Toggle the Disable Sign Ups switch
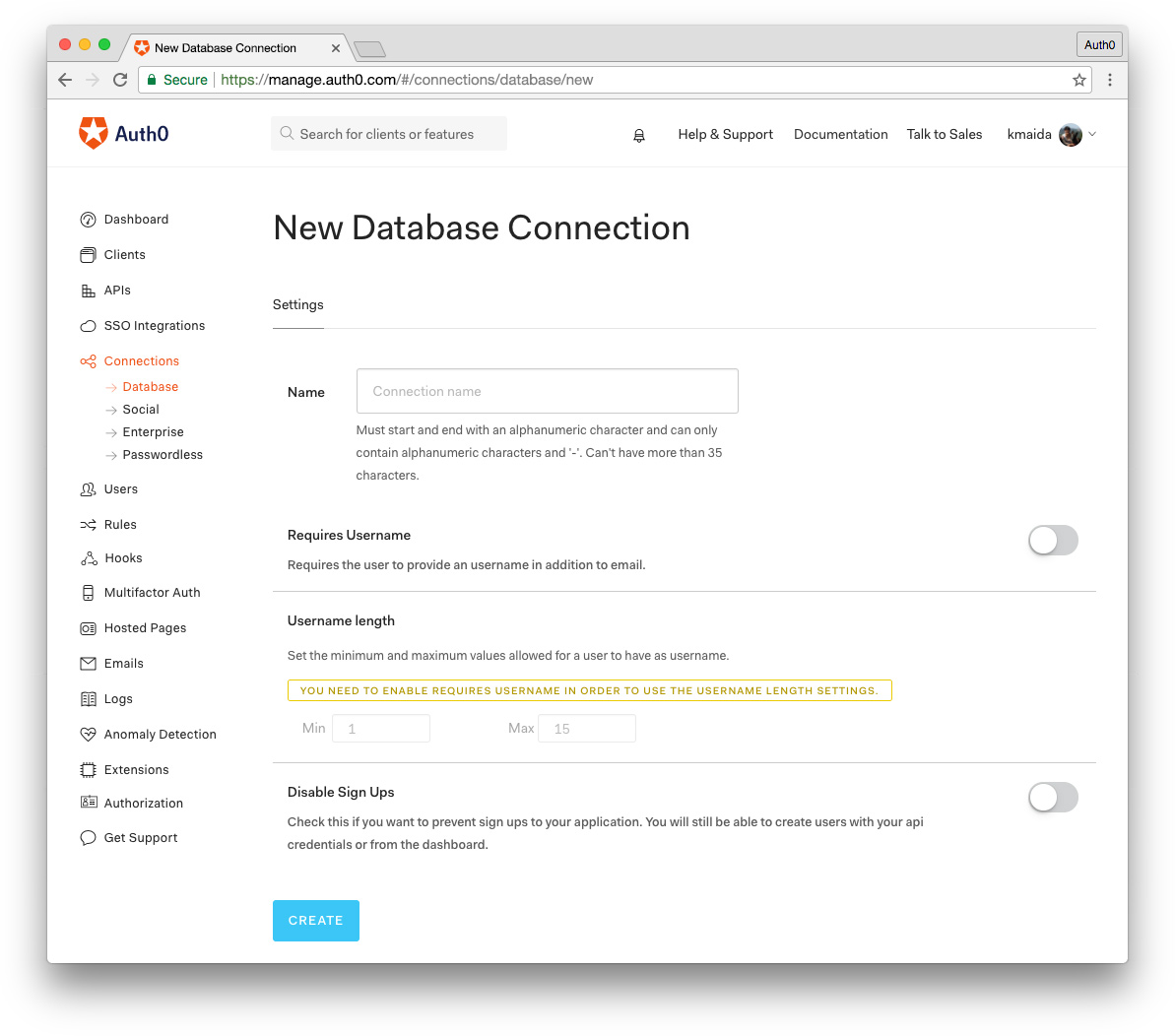Viewport: 1175px width, 1036px height. 1053,797
